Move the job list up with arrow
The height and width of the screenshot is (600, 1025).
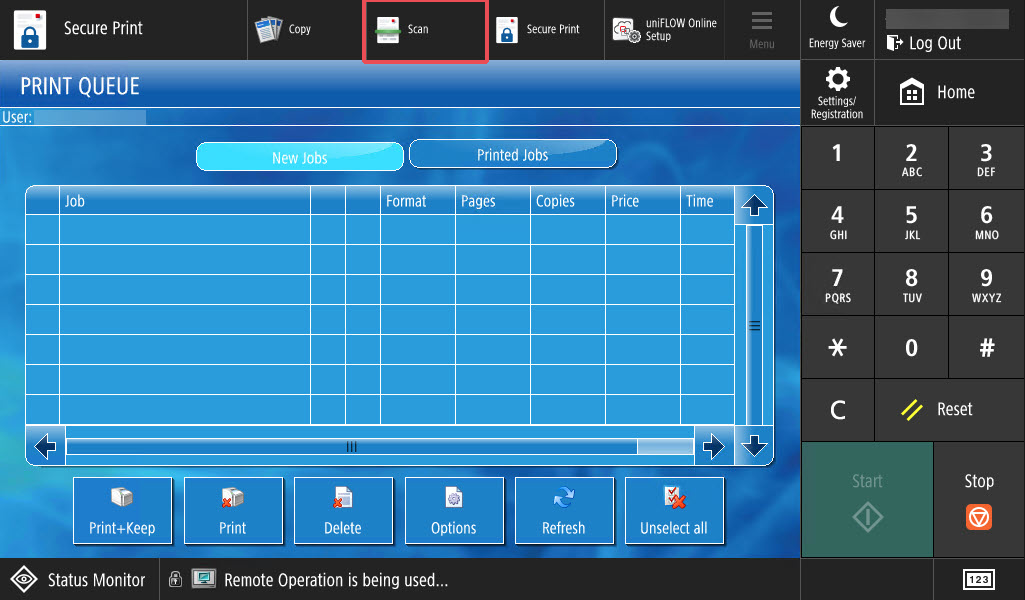754,206
